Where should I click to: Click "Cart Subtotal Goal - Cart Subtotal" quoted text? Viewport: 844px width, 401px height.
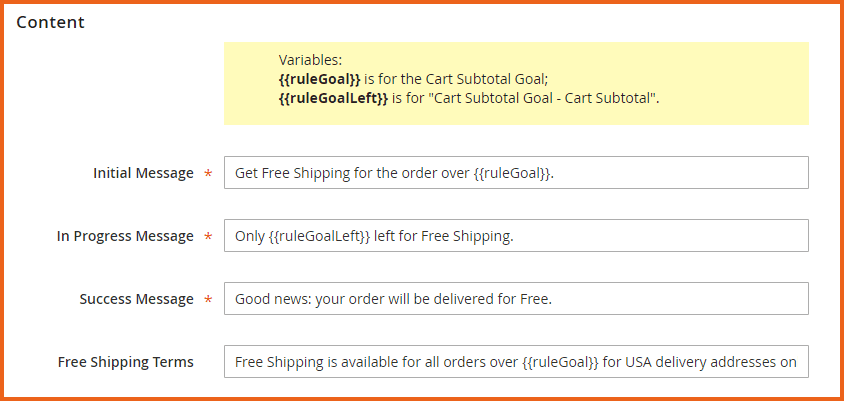click(532, 98)
